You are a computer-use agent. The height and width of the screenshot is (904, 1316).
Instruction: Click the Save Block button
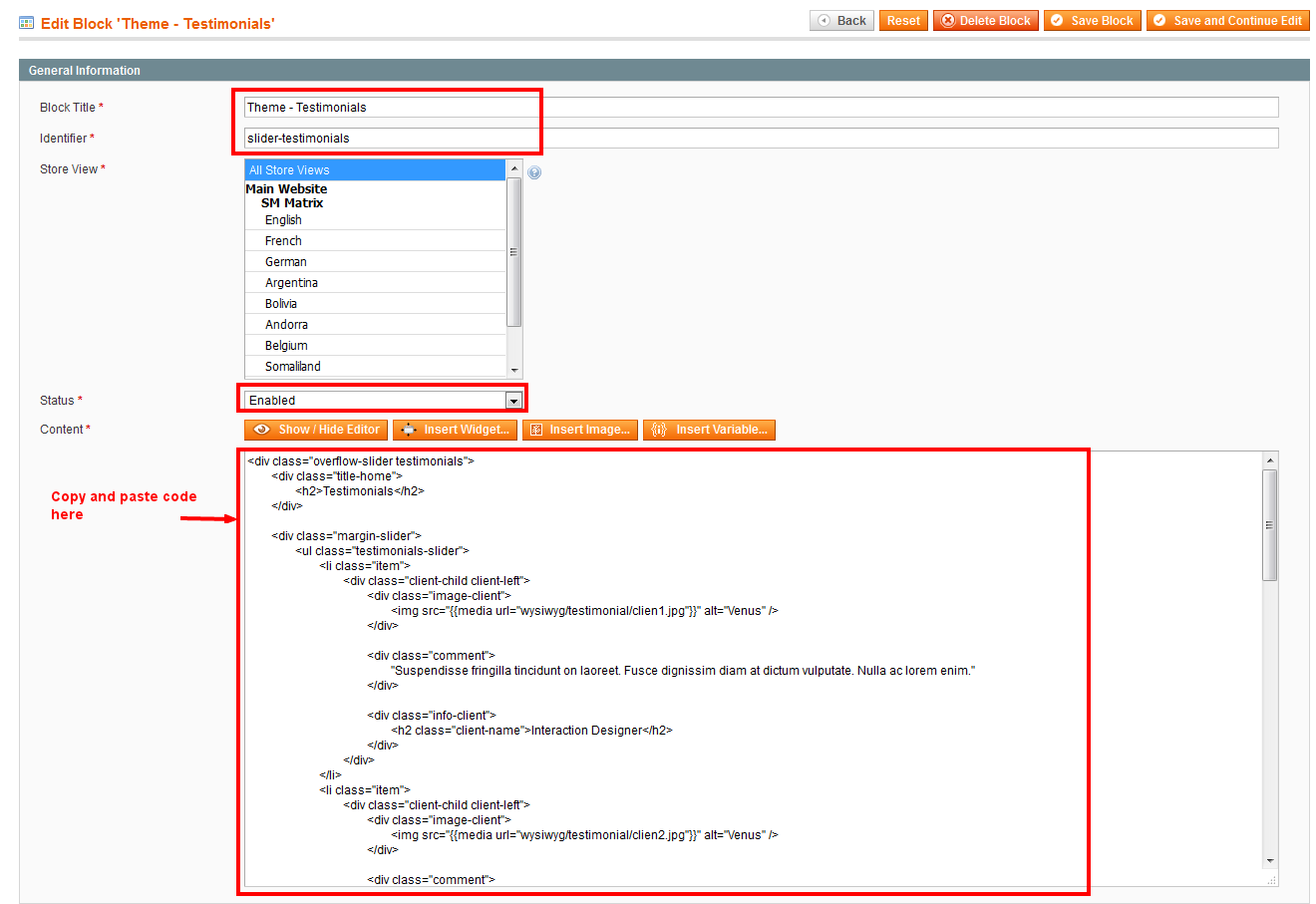1093,21
